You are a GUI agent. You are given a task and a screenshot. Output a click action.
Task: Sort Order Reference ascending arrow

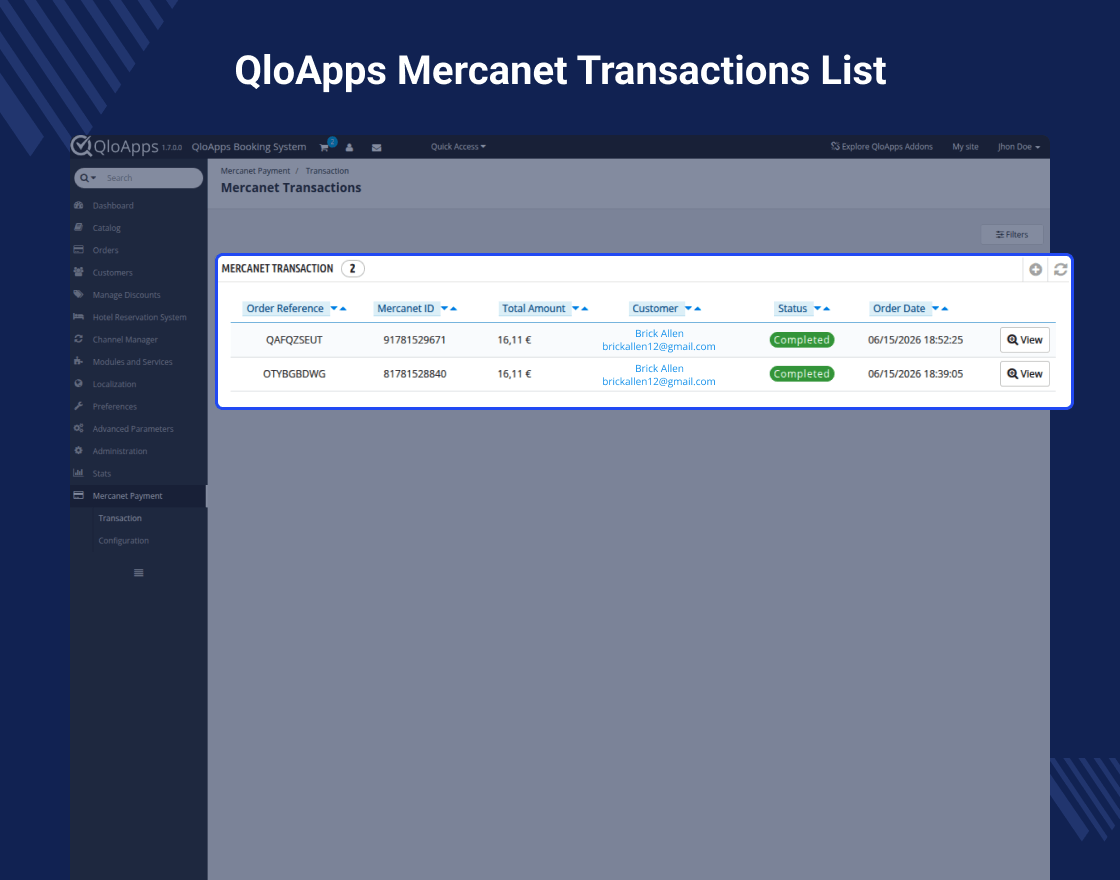click(343, 309)
